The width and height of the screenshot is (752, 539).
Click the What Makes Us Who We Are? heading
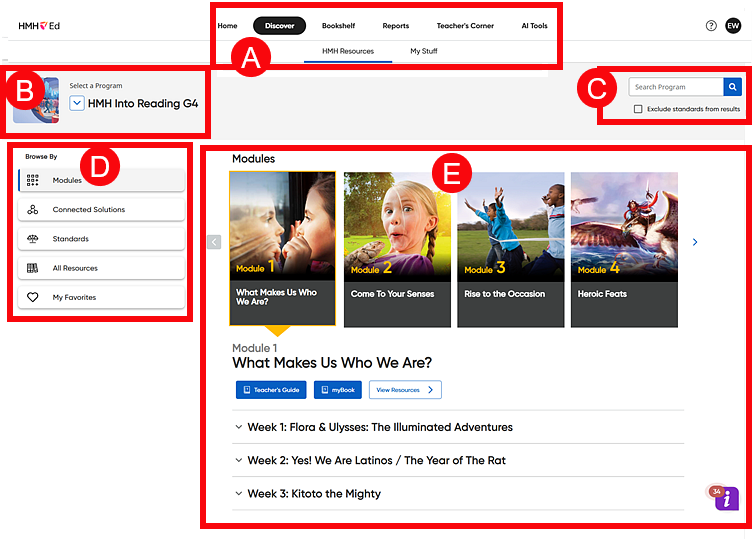pyautogui.click(x=332, y=363)
